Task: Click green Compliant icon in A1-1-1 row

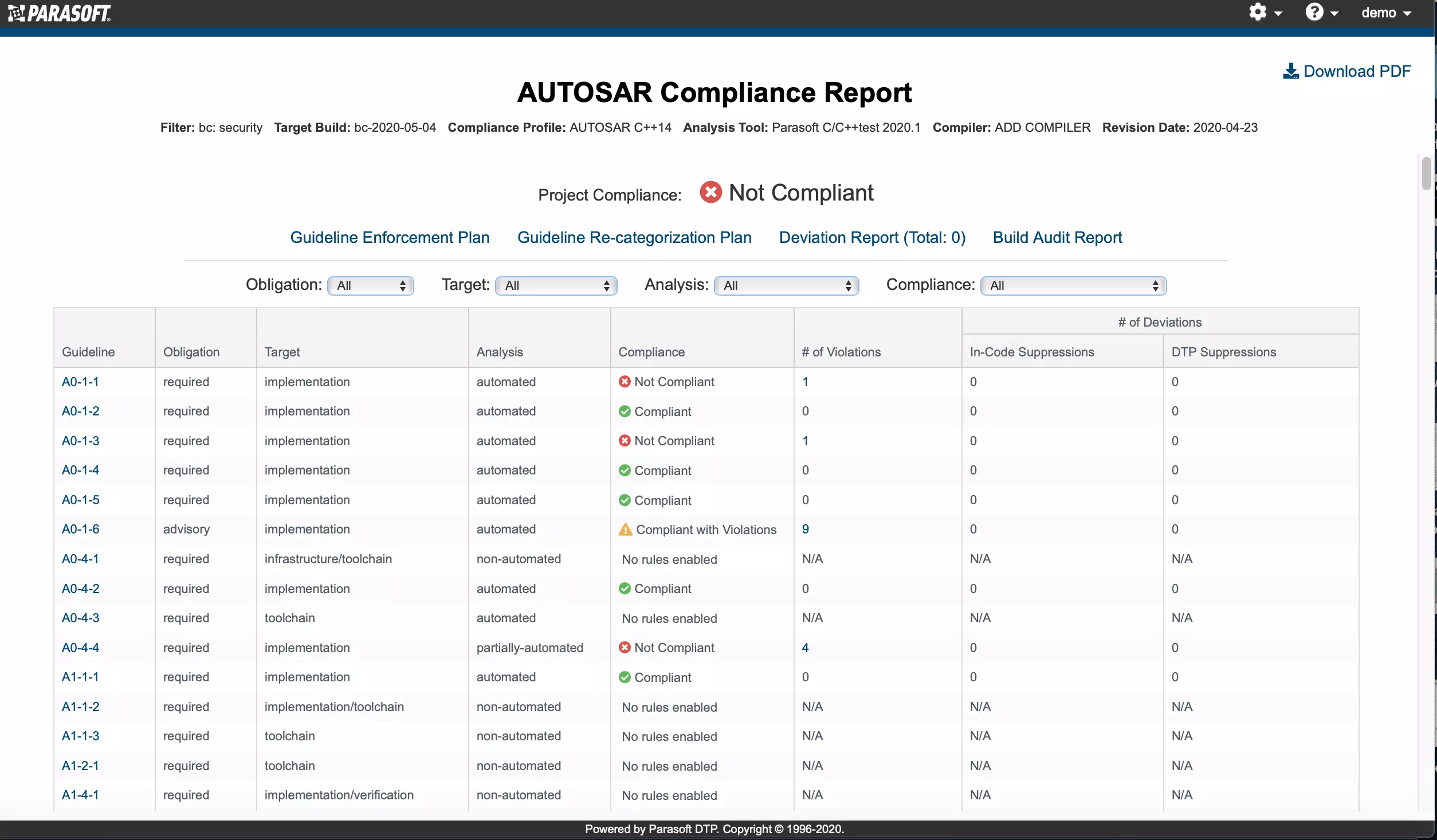Action: pos(625,677)
